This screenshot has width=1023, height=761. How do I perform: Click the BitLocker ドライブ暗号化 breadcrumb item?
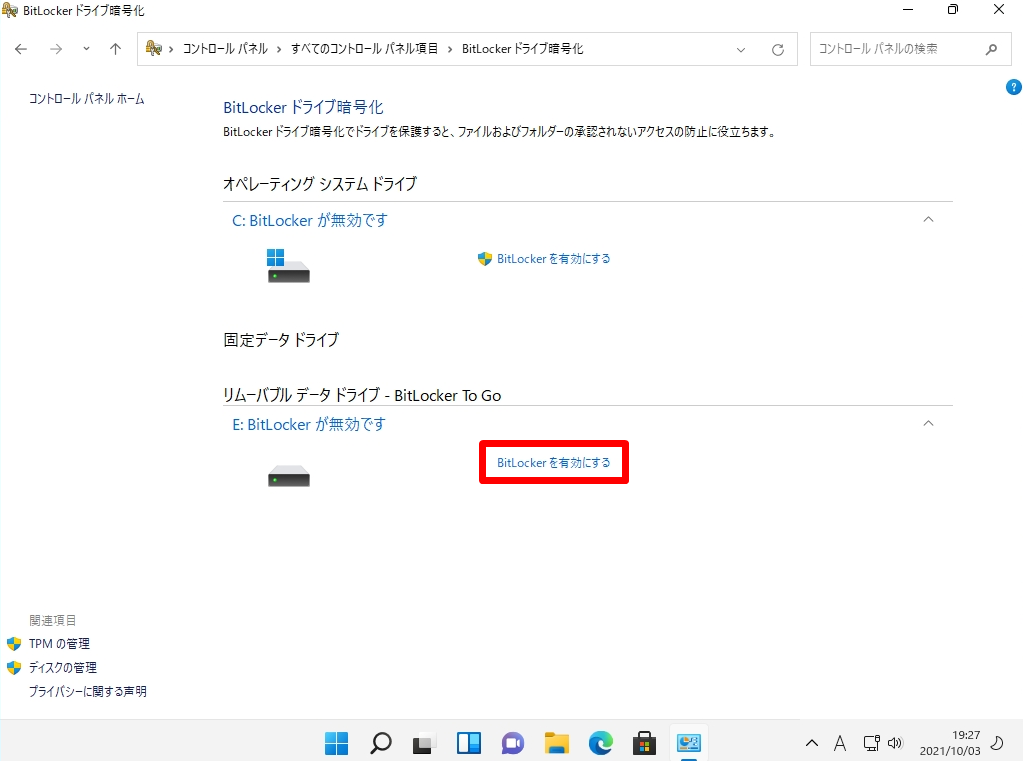(x=523, y=49)
